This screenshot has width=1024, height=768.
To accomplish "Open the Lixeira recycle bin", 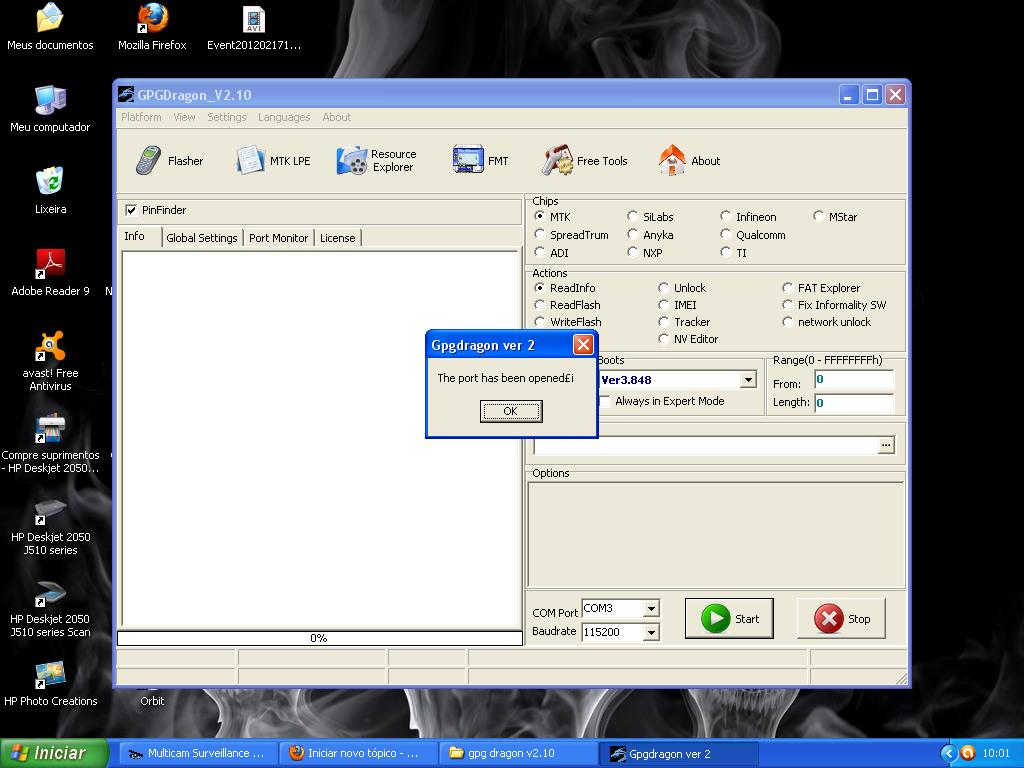I will pyautogui.click(x=50, y=191).
